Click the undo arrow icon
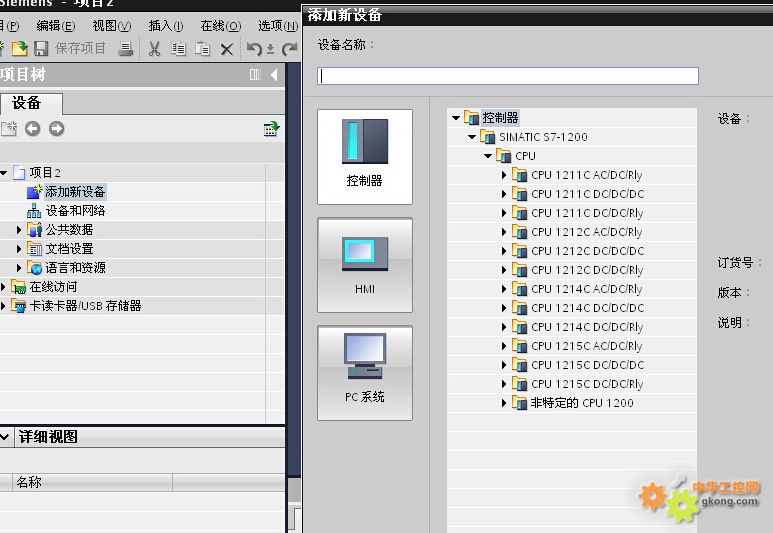 (x=254, y=49)
